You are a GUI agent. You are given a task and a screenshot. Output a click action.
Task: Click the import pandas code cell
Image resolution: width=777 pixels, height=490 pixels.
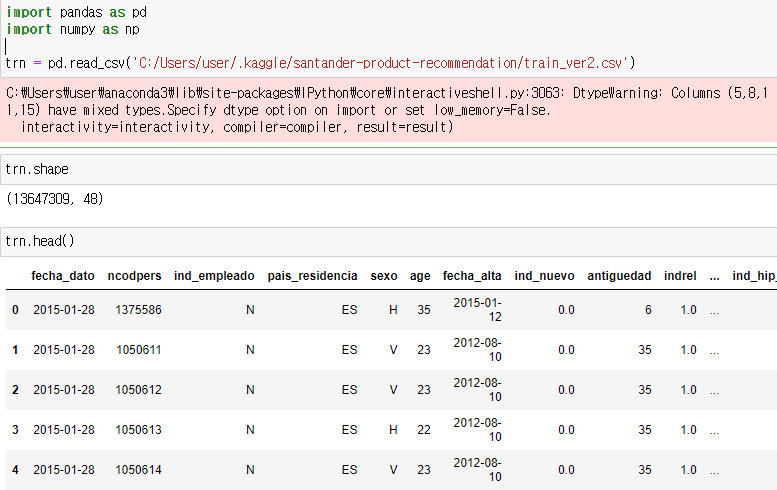pyautogui.click(x=388, y=38)
